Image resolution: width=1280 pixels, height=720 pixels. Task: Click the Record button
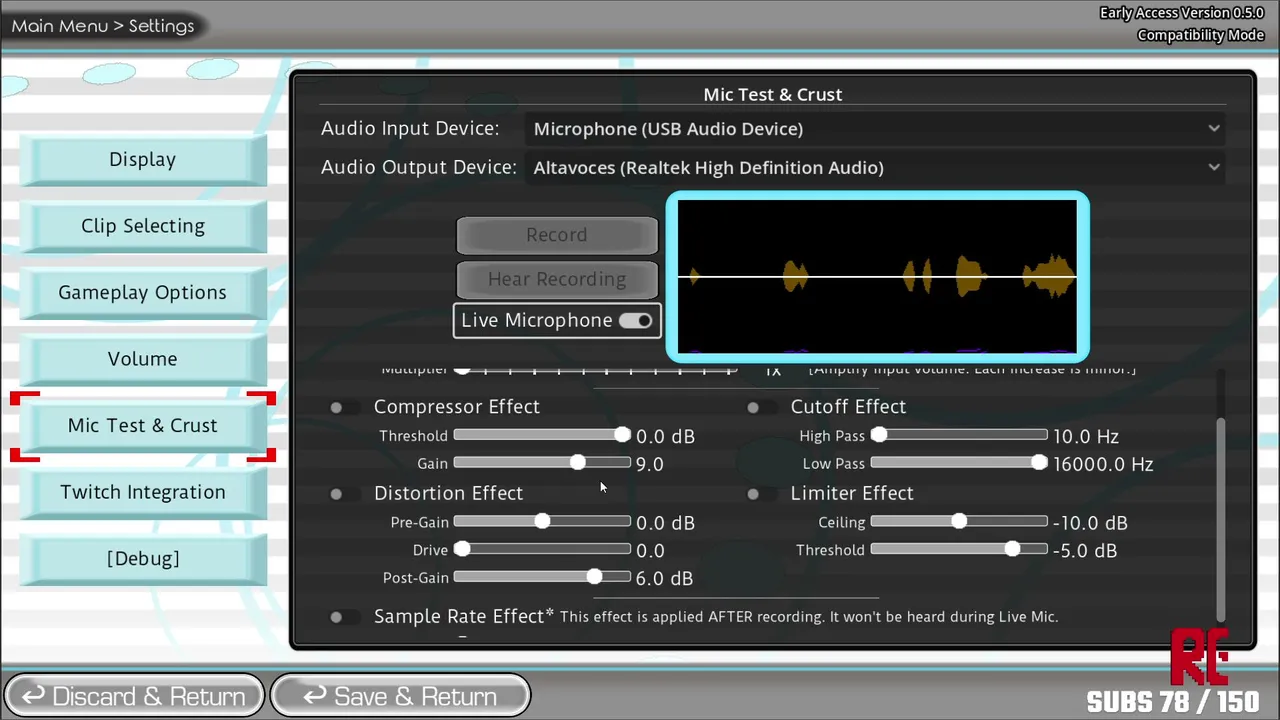pyautogui.click(x=557, y=235)
